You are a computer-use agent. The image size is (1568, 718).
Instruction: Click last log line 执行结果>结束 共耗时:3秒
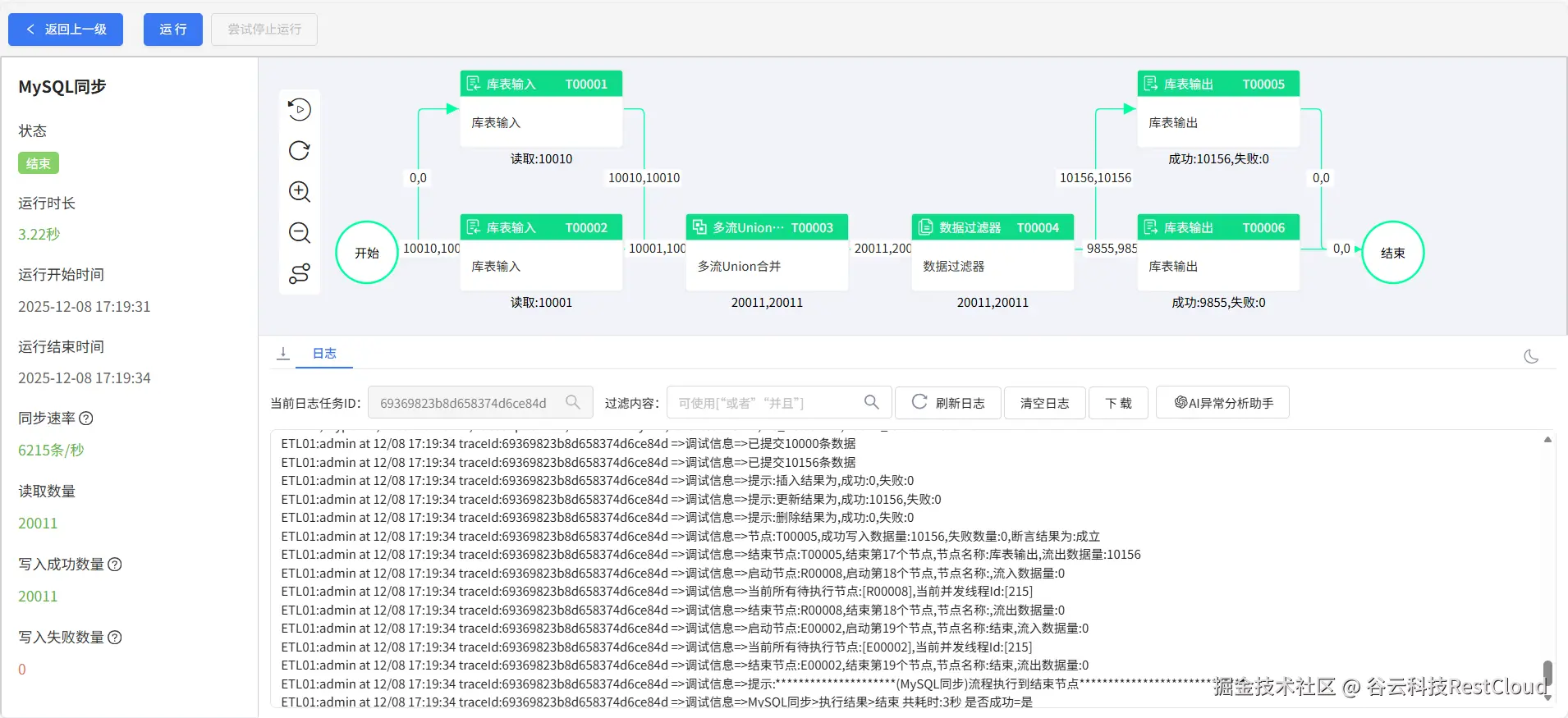point(657,702)
